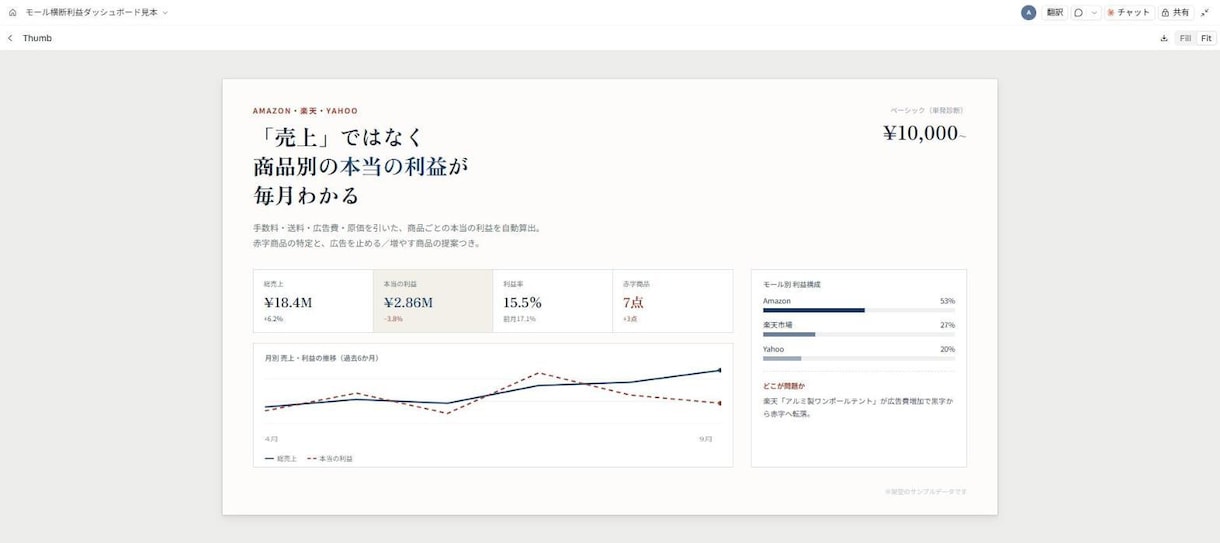This screenshot has width=1220, height=543.
Task: Click the chart title 月別 売上・利益の推移
Action: (321, 358)
